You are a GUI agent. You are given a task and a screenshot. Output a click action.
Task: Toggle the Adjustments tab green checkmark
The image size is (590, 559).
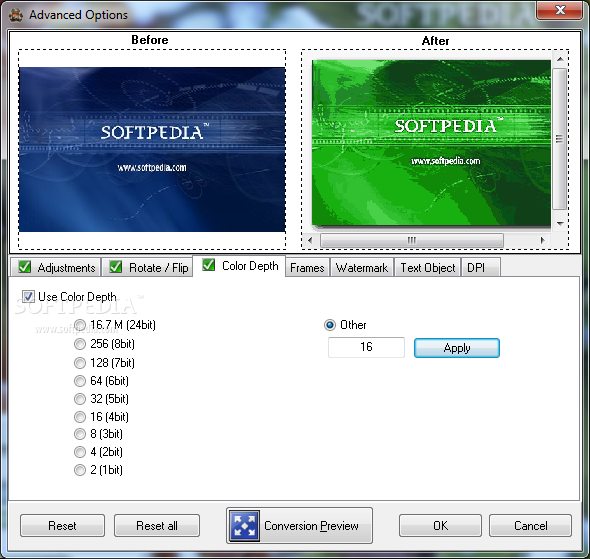pyautogui.click(x=24, y=267)
